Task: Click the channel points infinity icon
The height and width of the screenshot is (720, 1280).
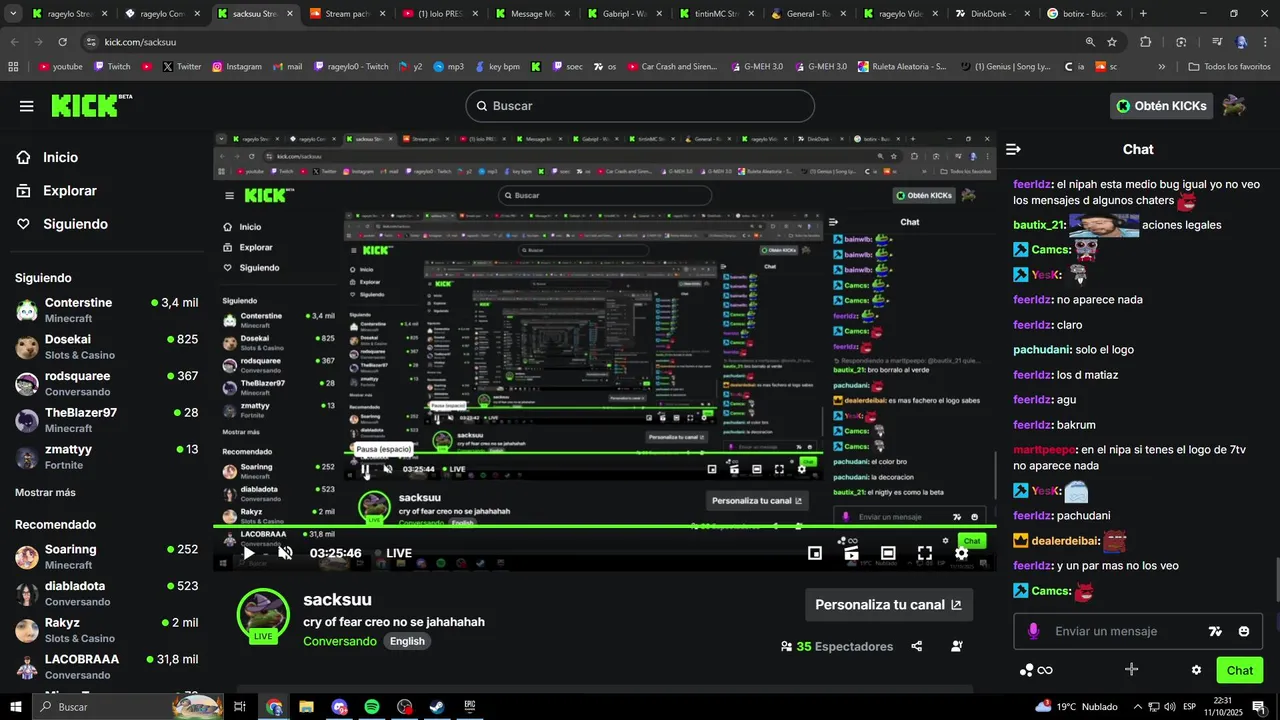Action: click(x=1036, y=670)
